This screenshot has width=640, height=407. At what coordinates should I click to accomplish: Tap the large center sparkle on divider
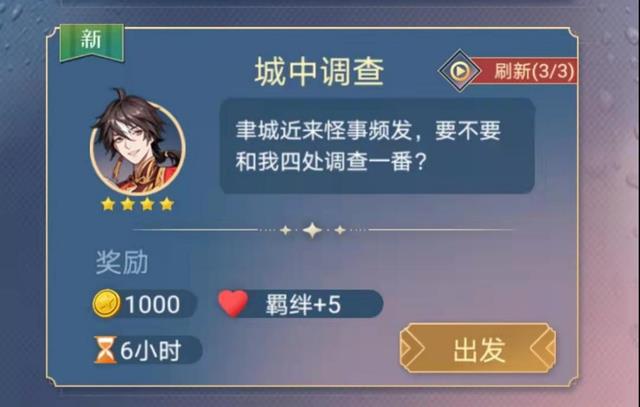(313, 230)
